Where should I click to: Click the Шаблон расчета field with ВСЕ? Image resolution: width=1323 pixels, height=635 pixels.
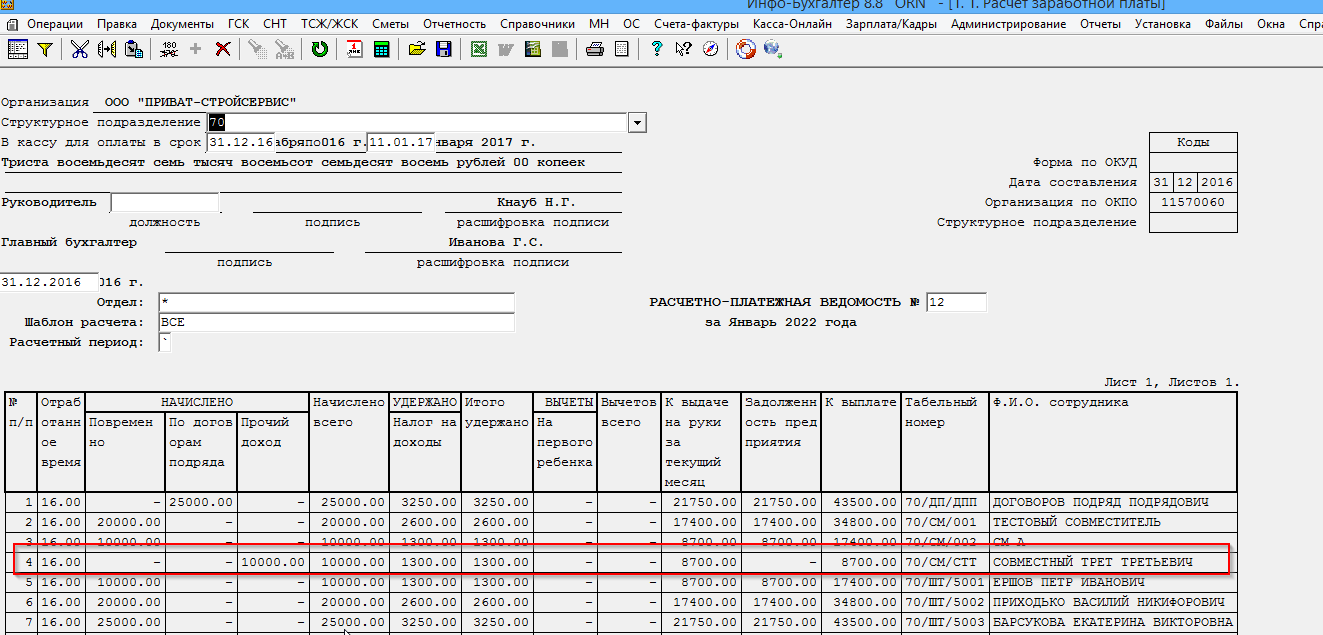coord(335,322)
